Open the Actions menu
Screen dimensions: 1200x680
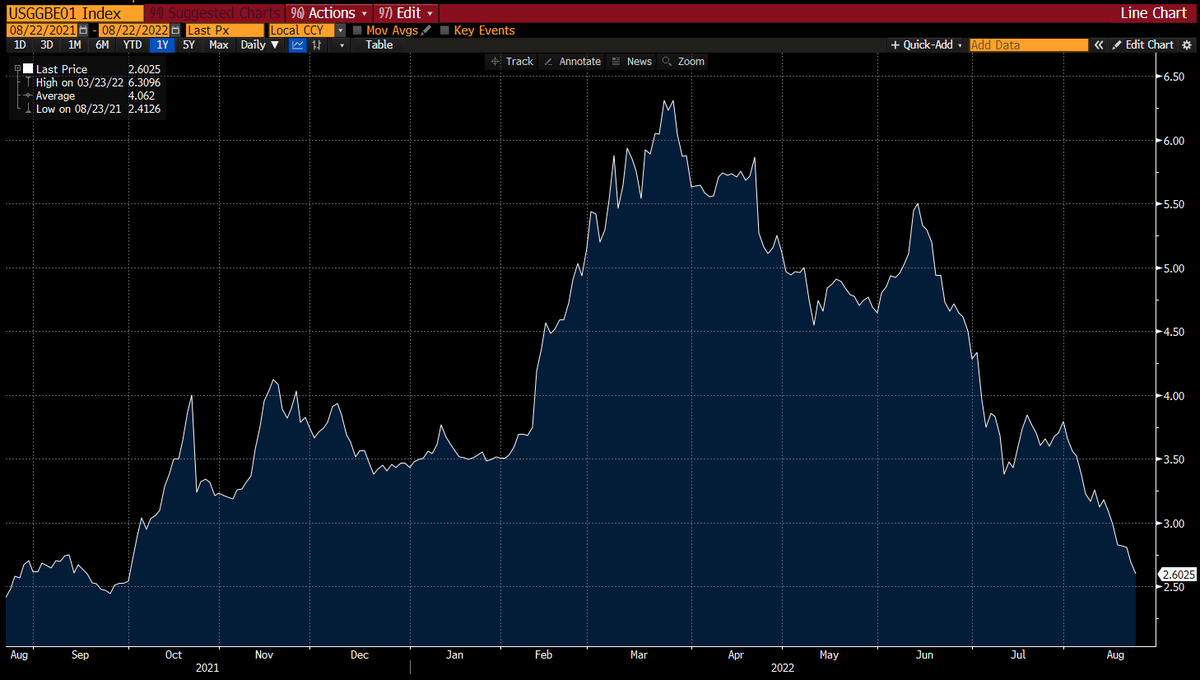[x=328, y=13]
